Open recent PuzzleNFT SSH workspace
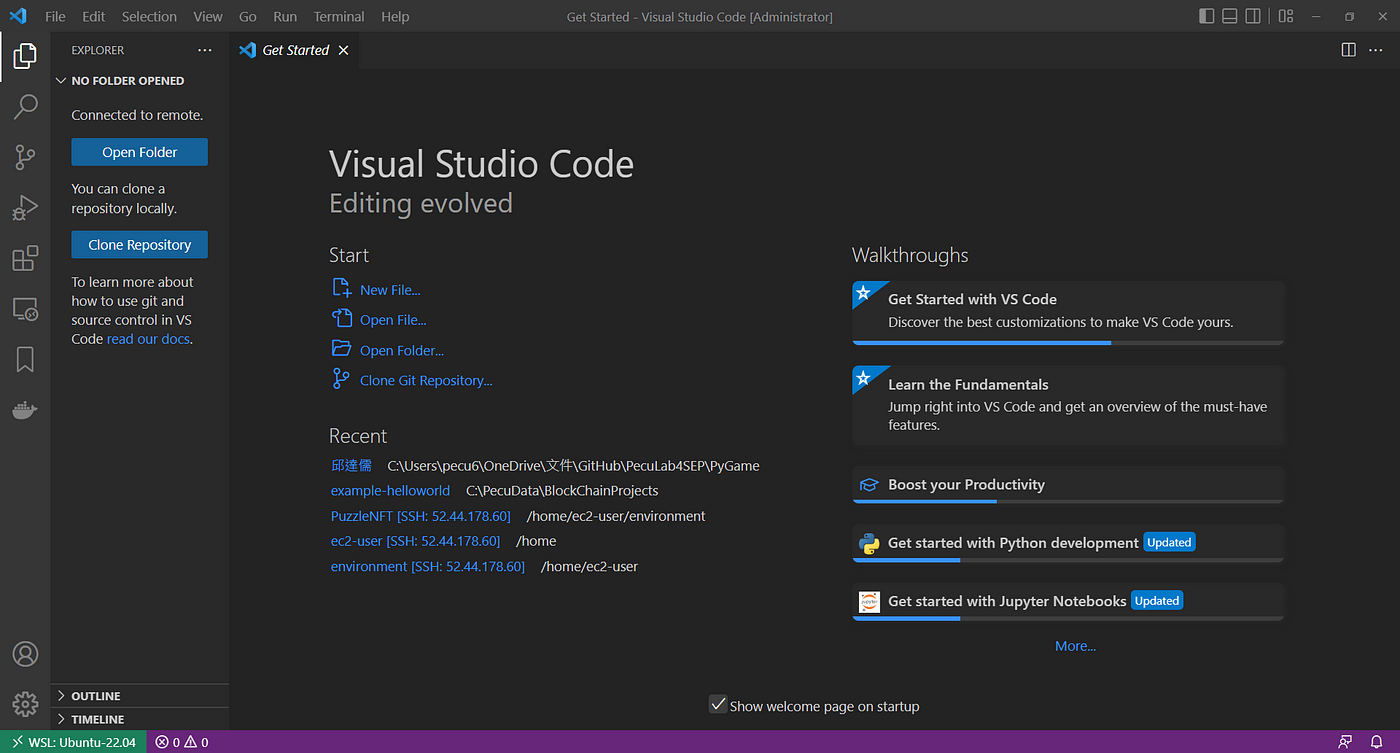This screenshot has height=753, width=1400. click(x=421, y=516)
